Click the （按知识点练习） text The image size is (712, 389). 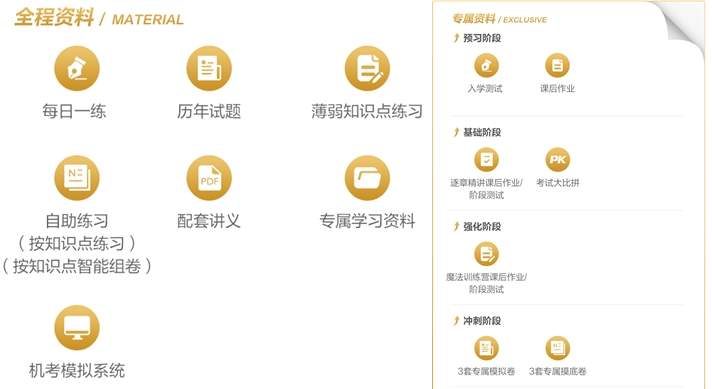click(x=76, y=244)
